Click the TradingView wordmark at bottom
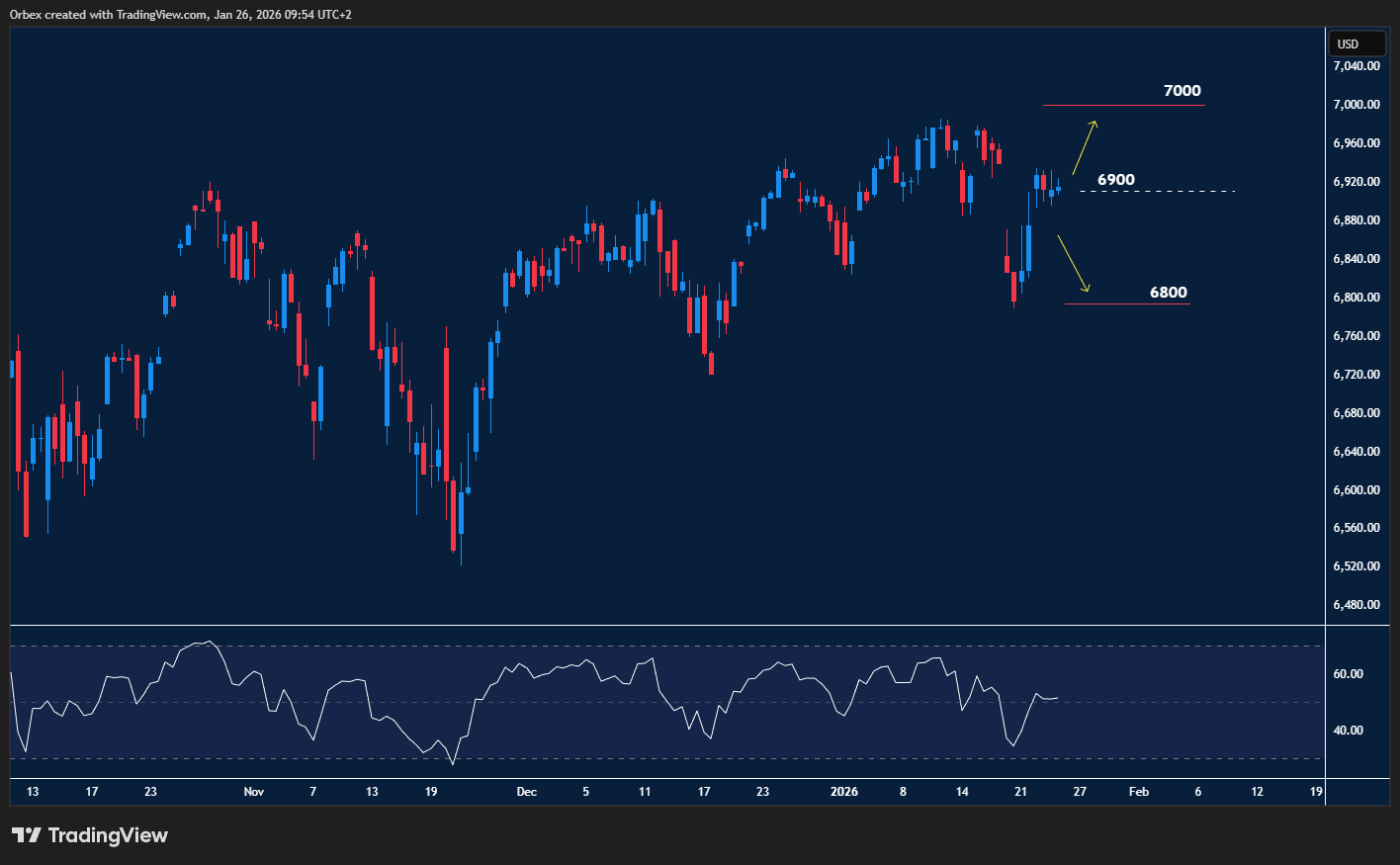The width and height of the screenshot is (1400, 865). [109, 835]
